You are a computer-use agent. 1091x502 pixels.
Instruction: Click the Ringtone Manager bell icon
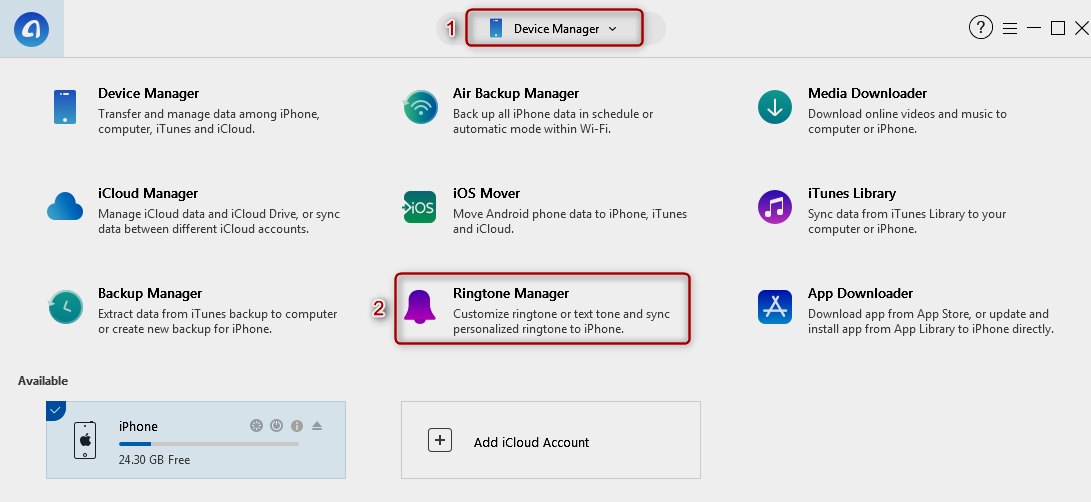[x=420, y=308]
